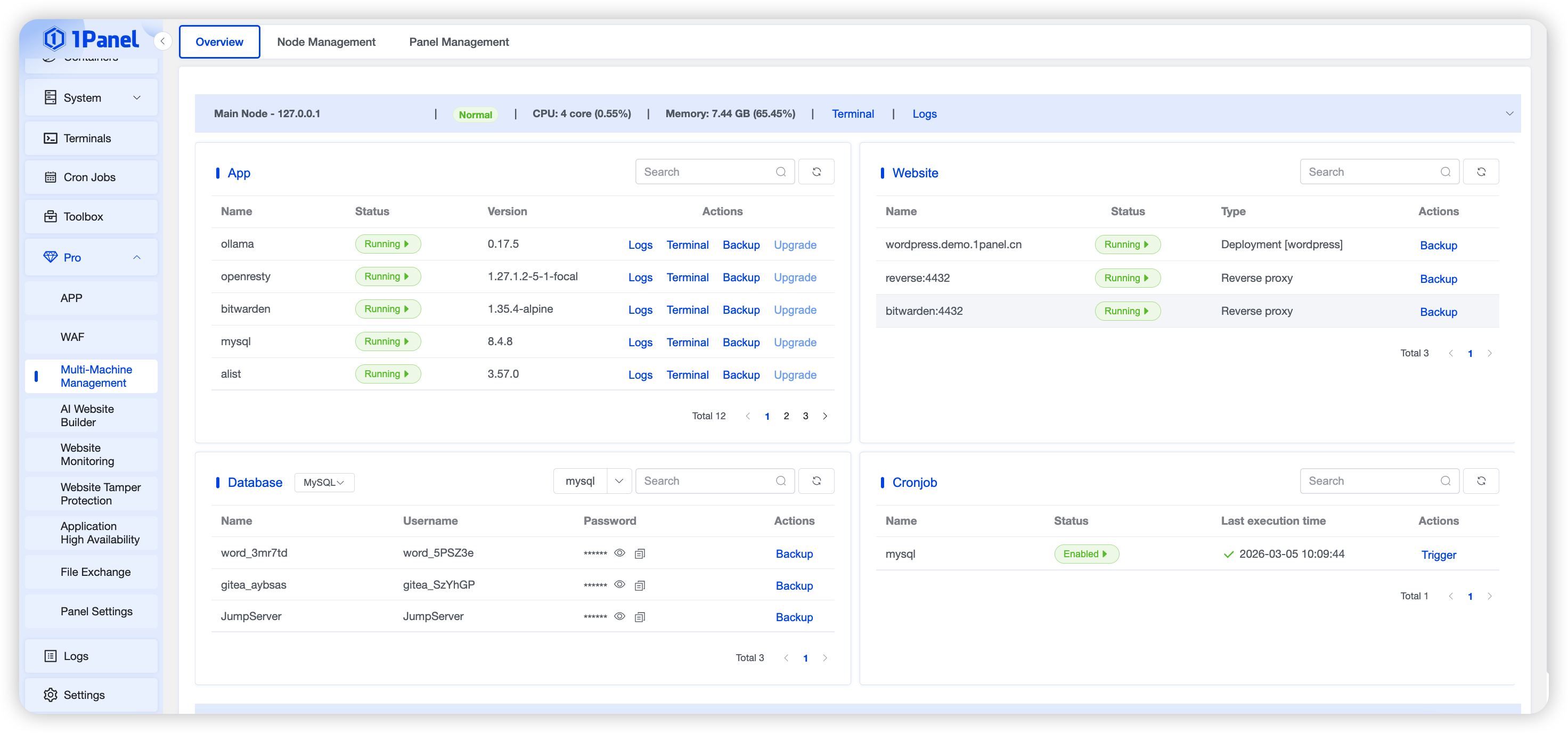Toggle JumpServer password visibility
The height and width of the screenshot is (733, 1568).
point(619,616)
